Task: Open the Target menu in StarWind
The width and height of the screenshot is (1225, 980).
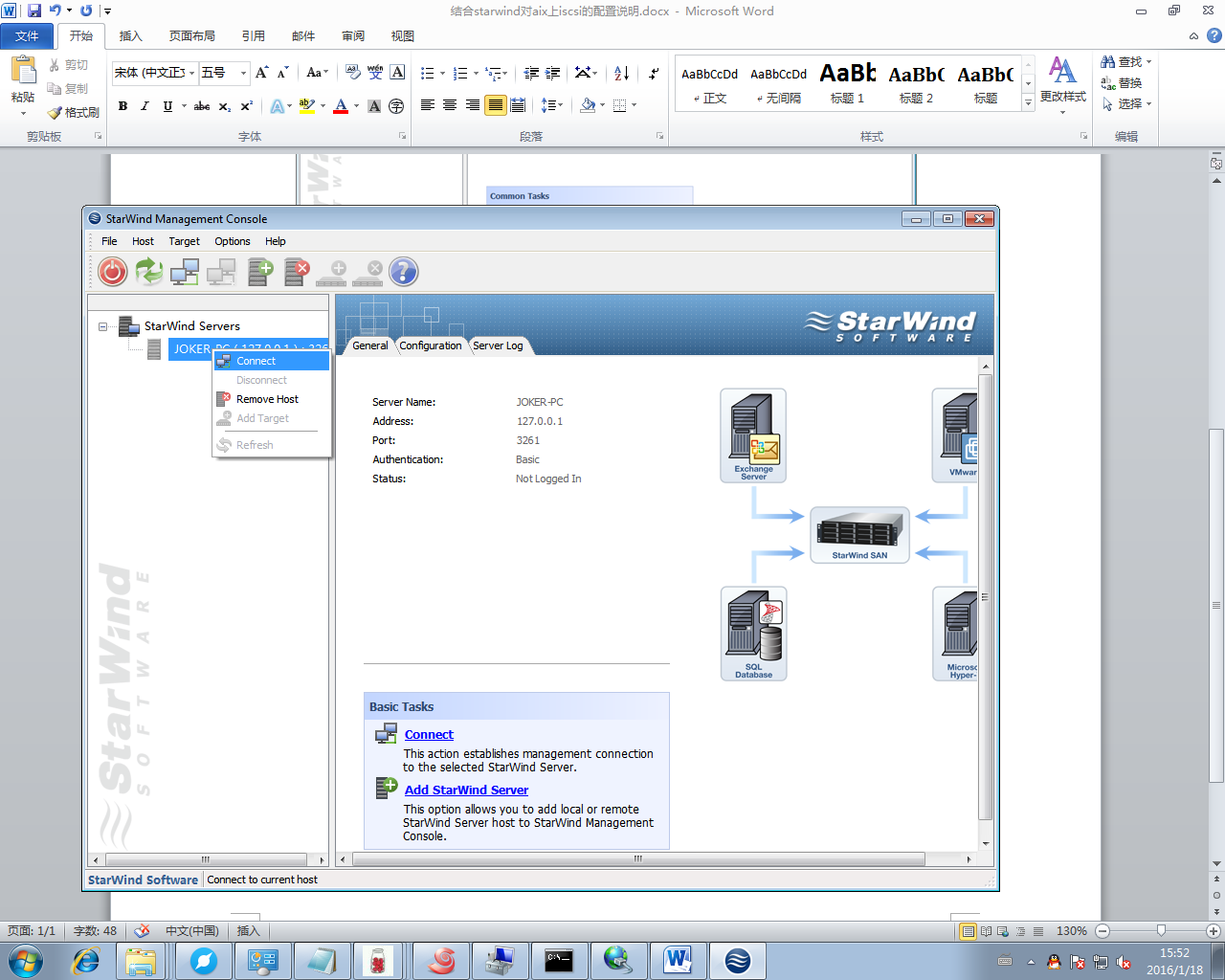Action: [x=185, y=241]
